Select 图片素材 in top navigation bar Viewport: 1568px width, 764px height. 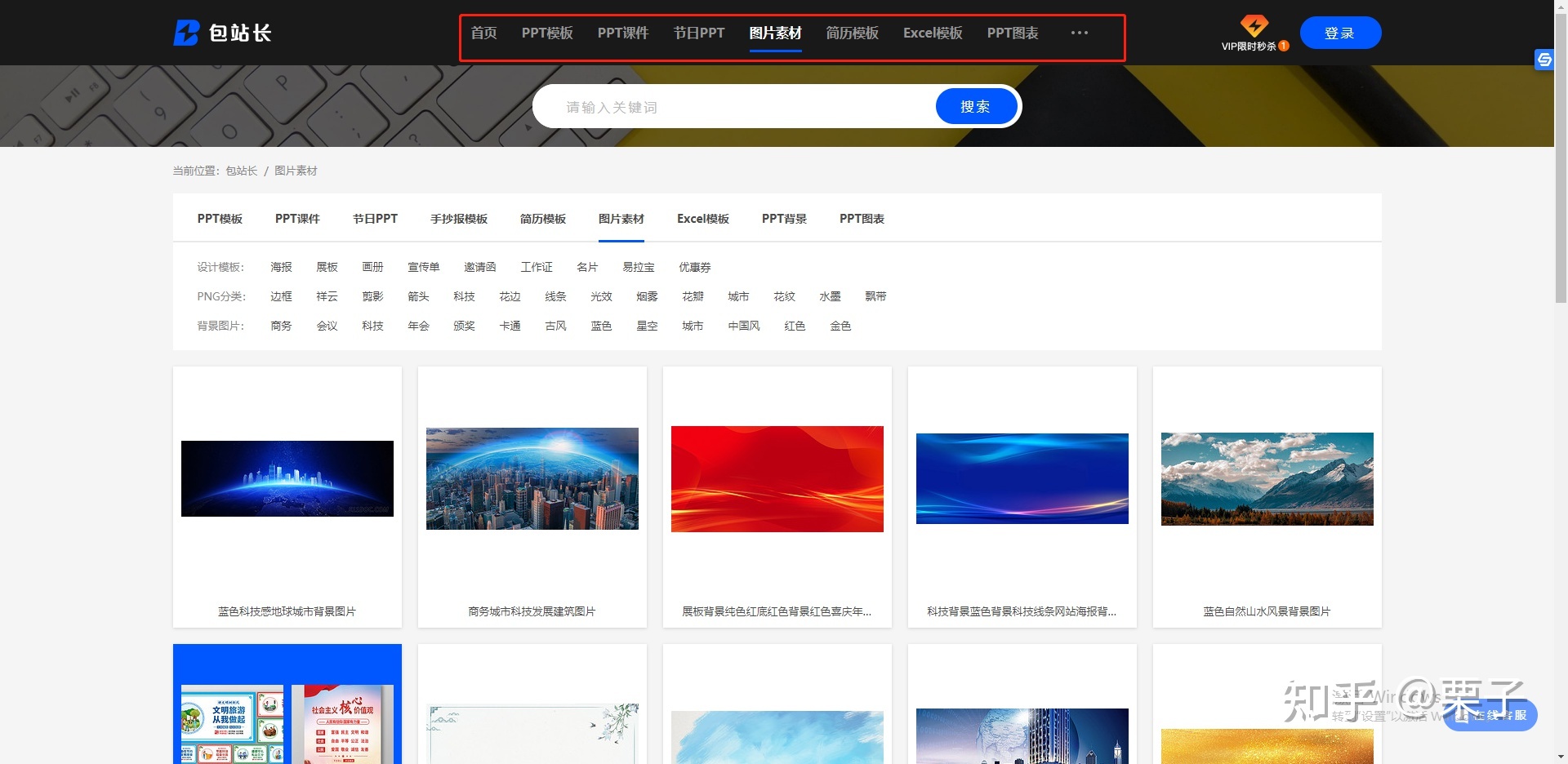775,33
